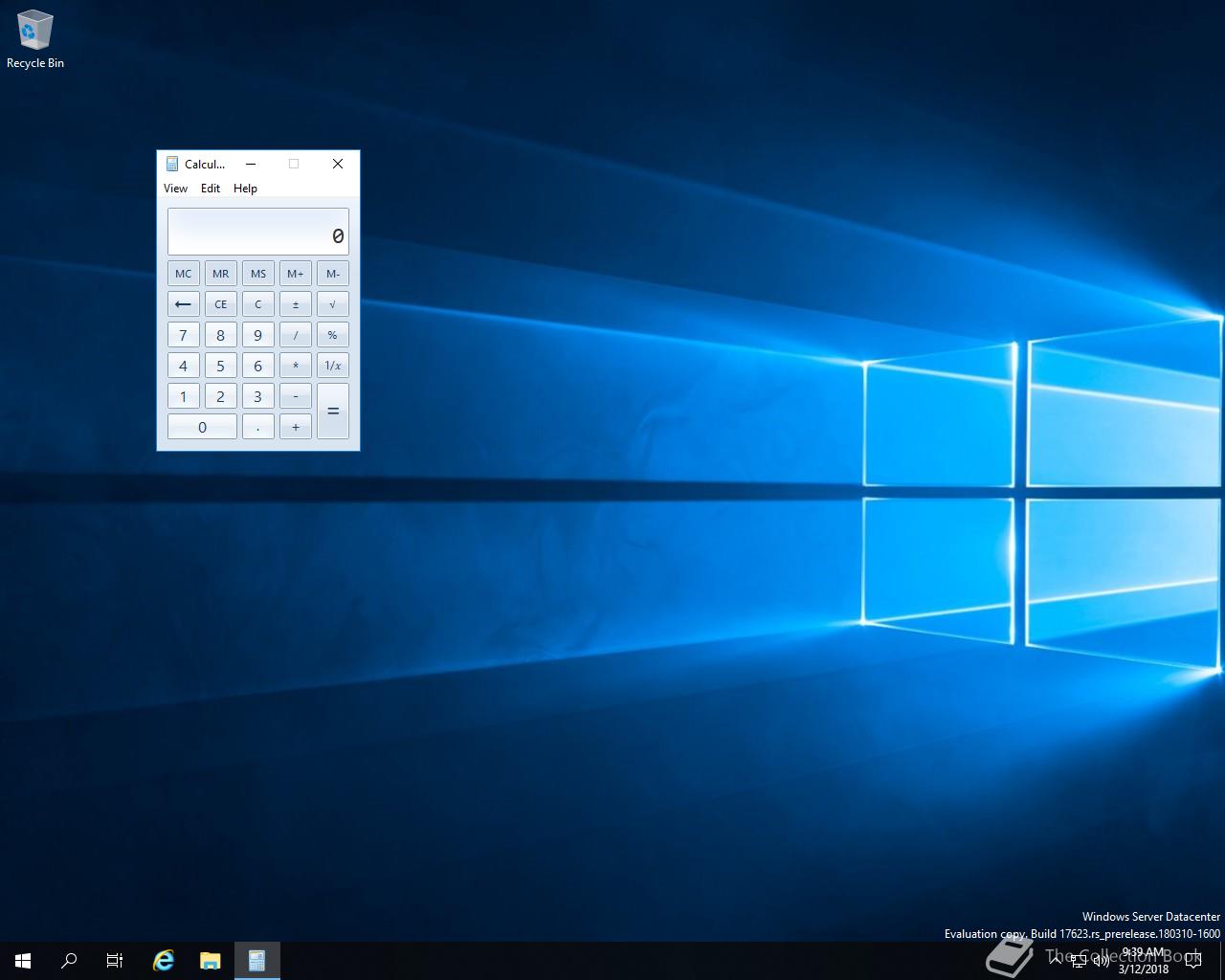Click the digit 3 button
This screenshot has height=980, width=1225.
click(x=258, y=396)
